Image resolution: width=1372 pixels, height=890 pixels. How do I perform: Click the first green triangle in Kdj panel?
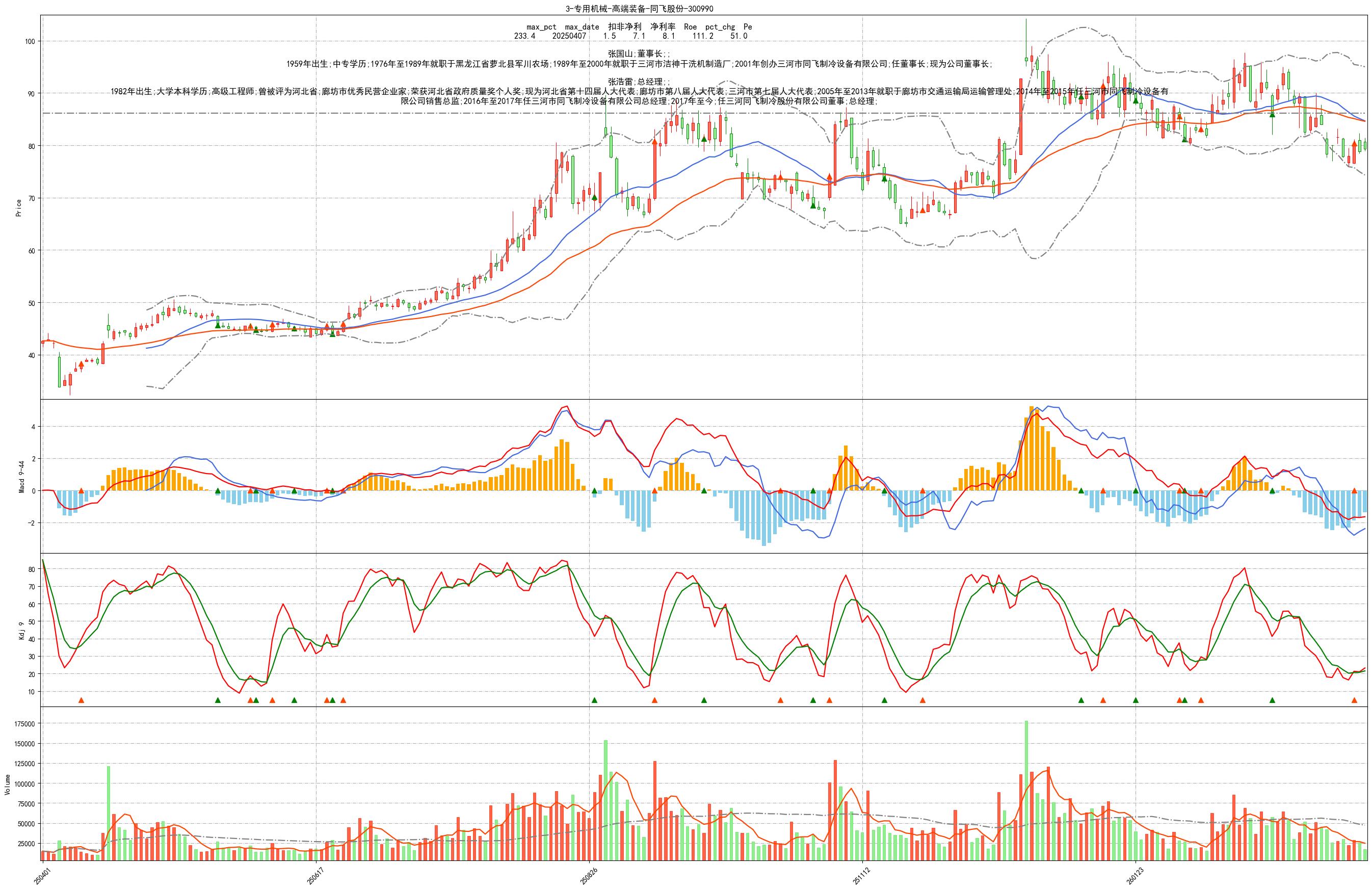[x=218, y=700]
